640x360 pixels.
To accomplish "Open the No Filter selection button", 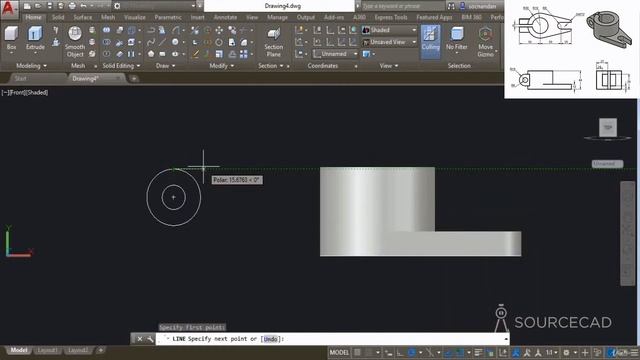I will point(456,40).
